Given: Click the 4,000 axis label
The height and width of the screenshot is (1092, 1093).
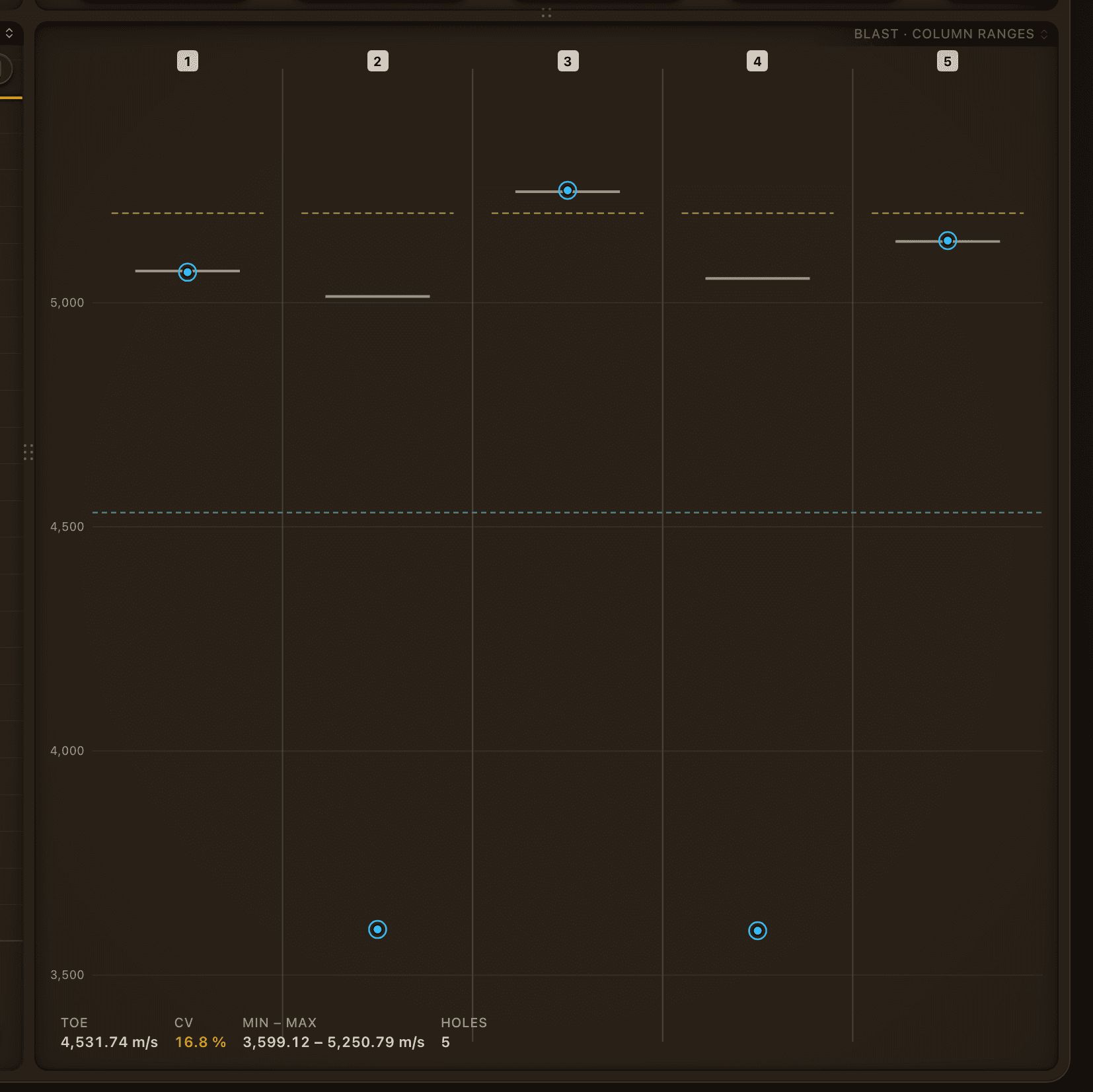Looking at the screenshot, I should [x=67, y=751].
